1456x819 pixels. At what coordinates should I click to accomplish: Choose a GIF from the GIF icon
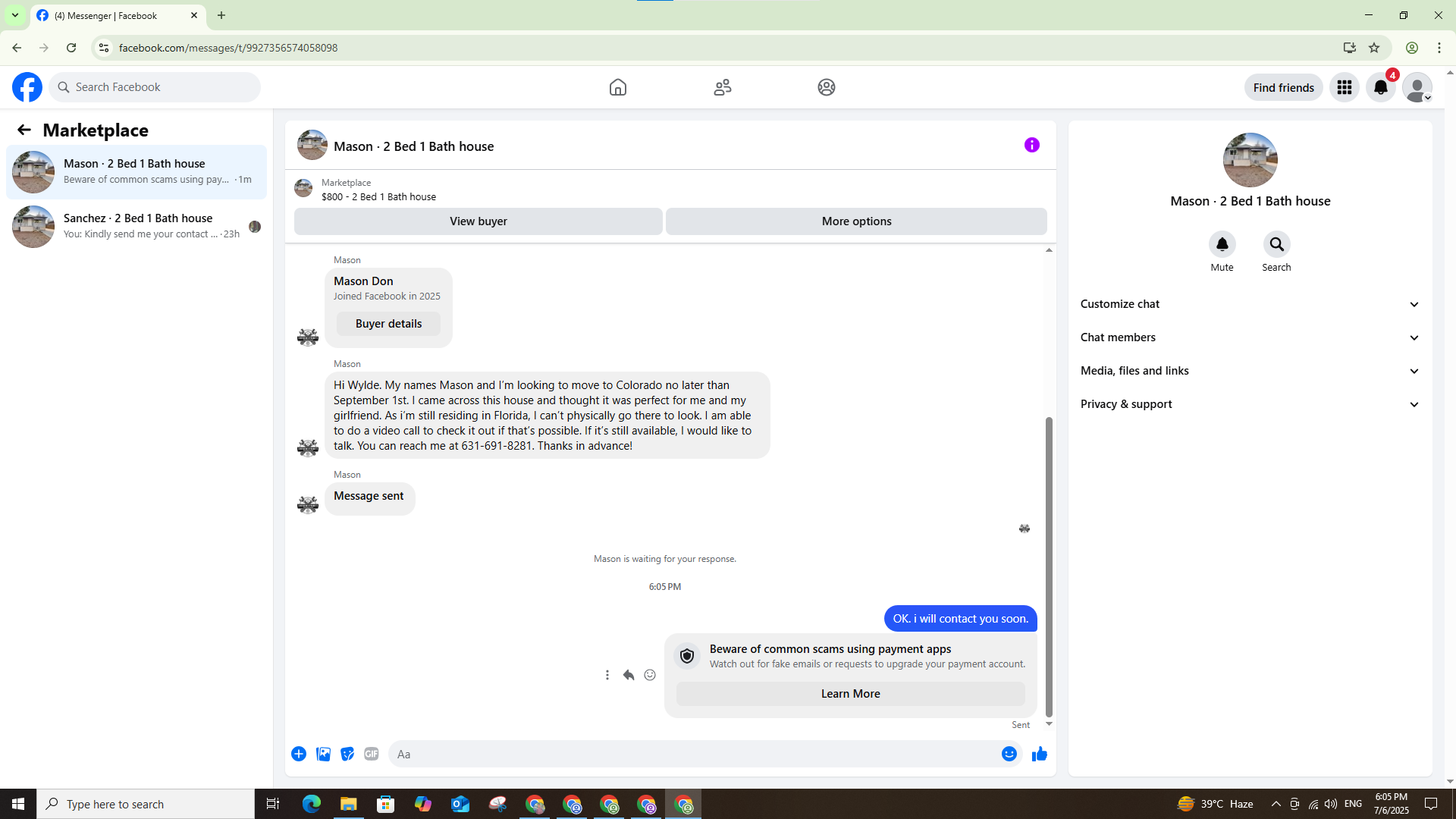click(372, 754)
